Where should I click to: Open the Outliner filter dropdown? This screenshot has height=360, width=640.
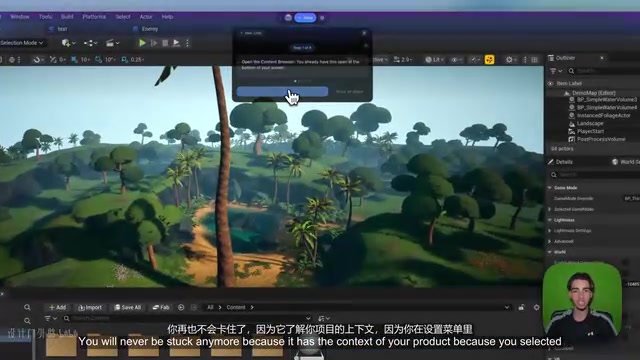click(x=556, y=71)
